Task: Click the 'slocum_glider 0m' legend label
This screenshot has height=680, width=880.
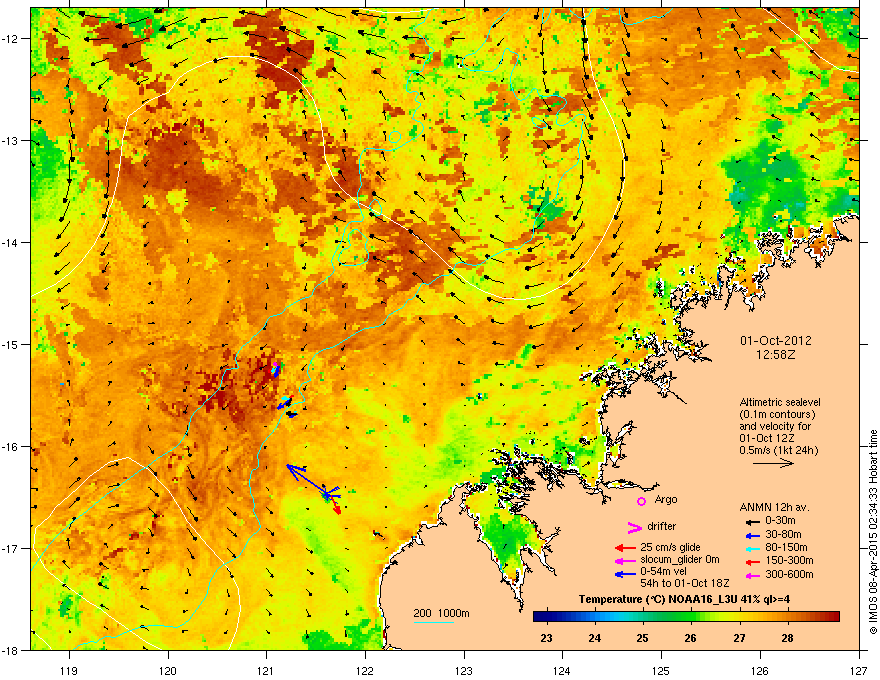Action: pos(680,560)
